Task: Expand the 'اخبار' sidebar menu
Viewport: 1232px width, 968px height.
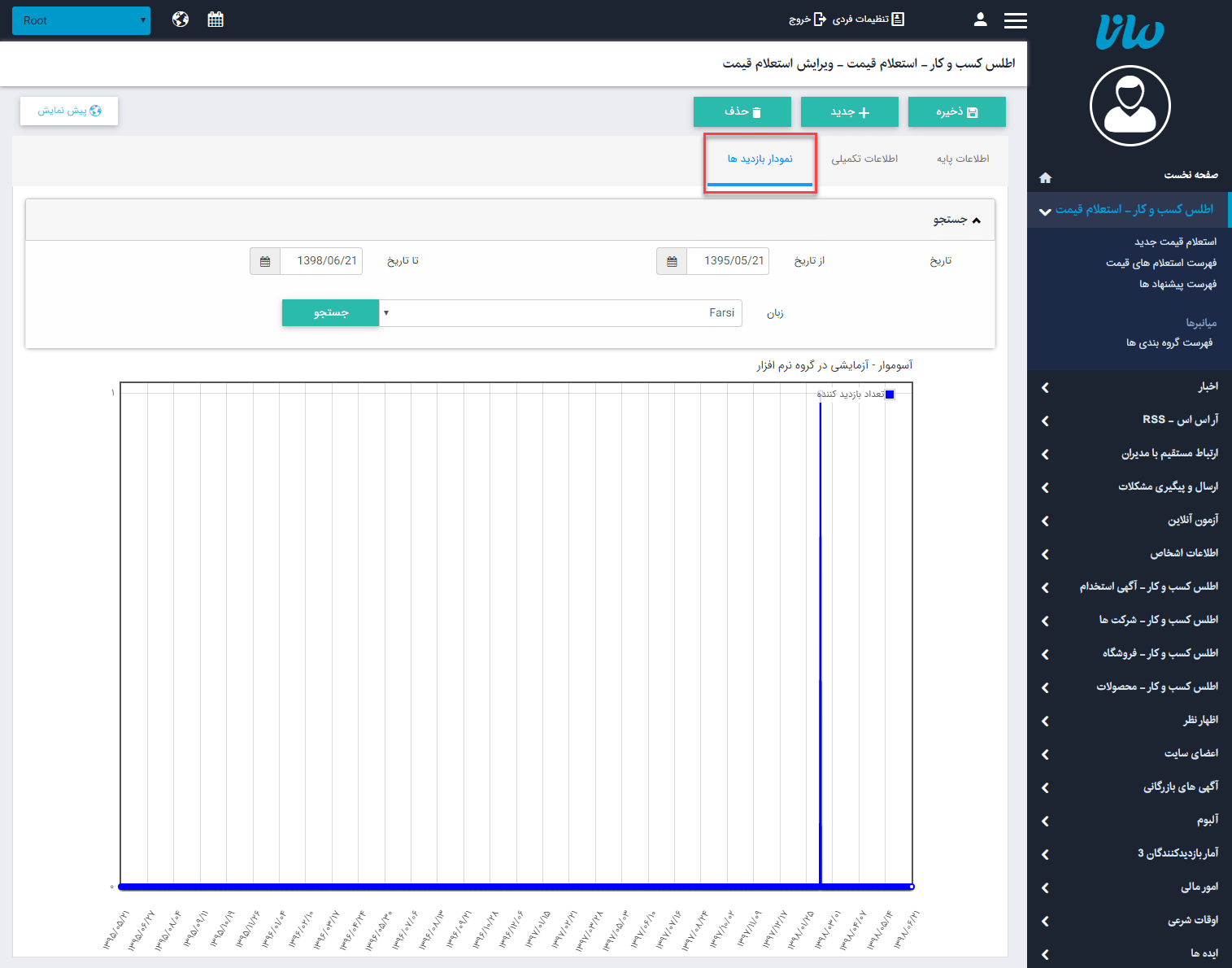Action: (x=1129, y=386)
